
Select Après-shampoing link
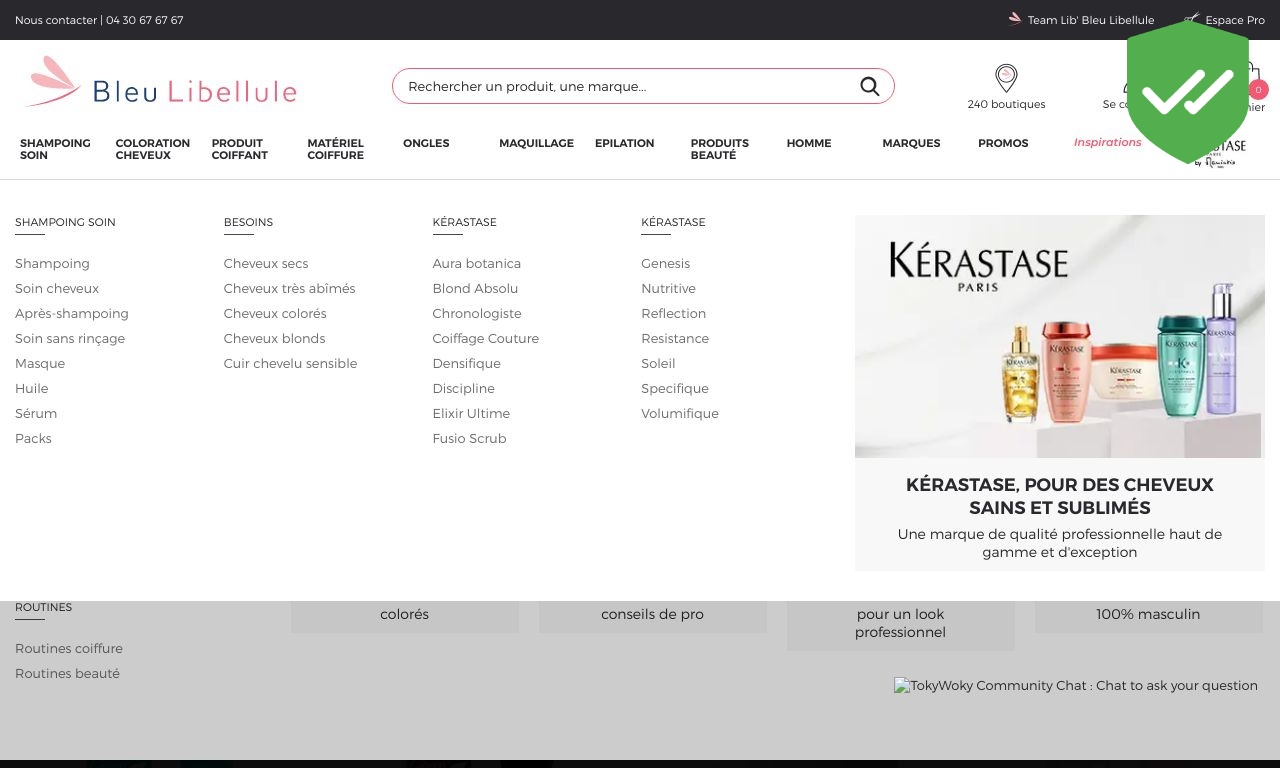[72, 313]
